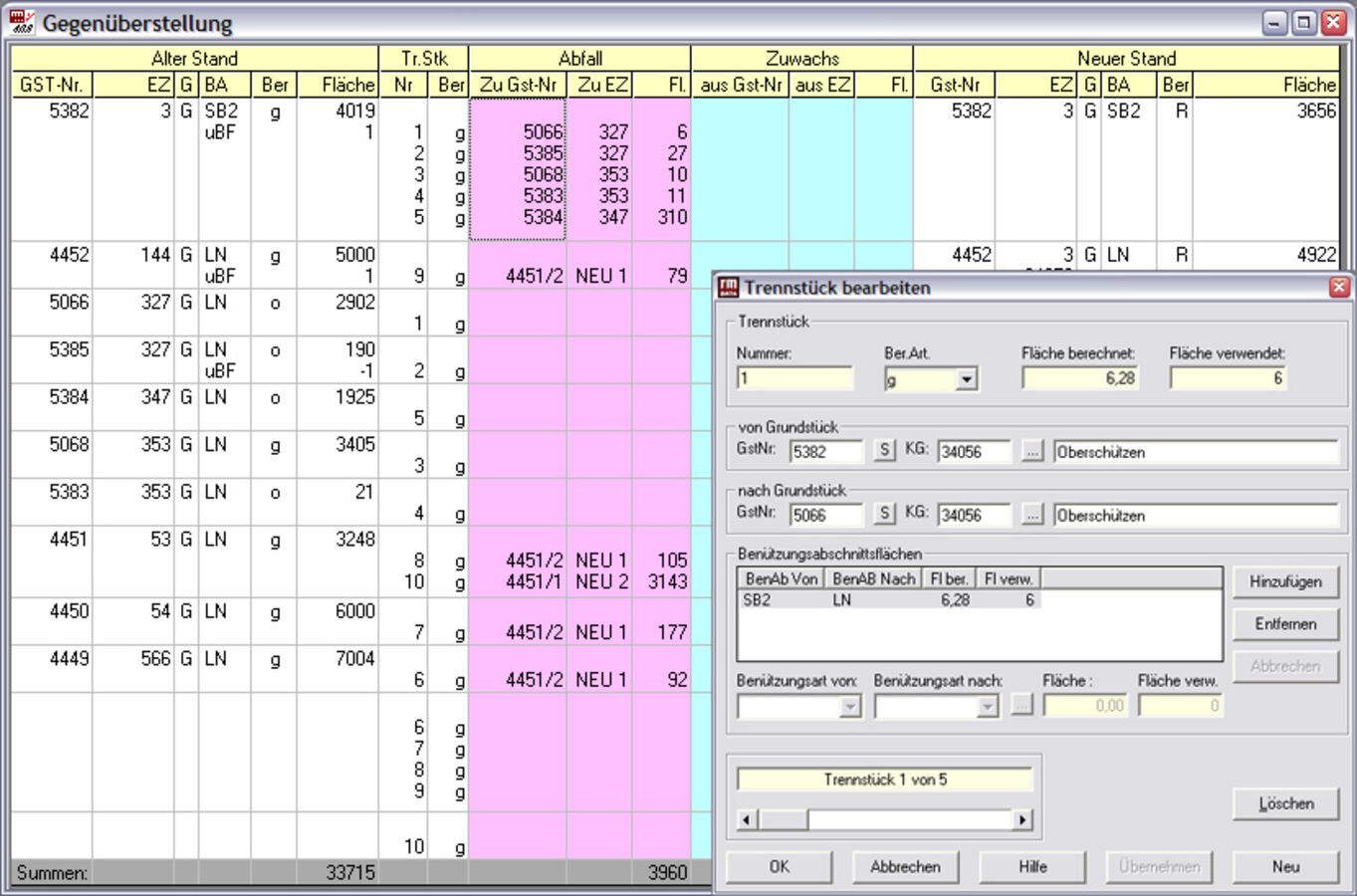This screenshot has height=896, width=1357.
Task: Close the Trennstück bearbeiten dialog
Action: 1339,288
